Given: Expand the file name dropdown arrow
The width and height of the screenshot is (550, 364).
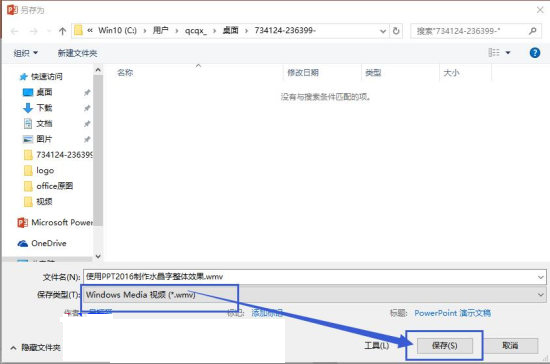Looking at the screenshot, I should [540, 277].
